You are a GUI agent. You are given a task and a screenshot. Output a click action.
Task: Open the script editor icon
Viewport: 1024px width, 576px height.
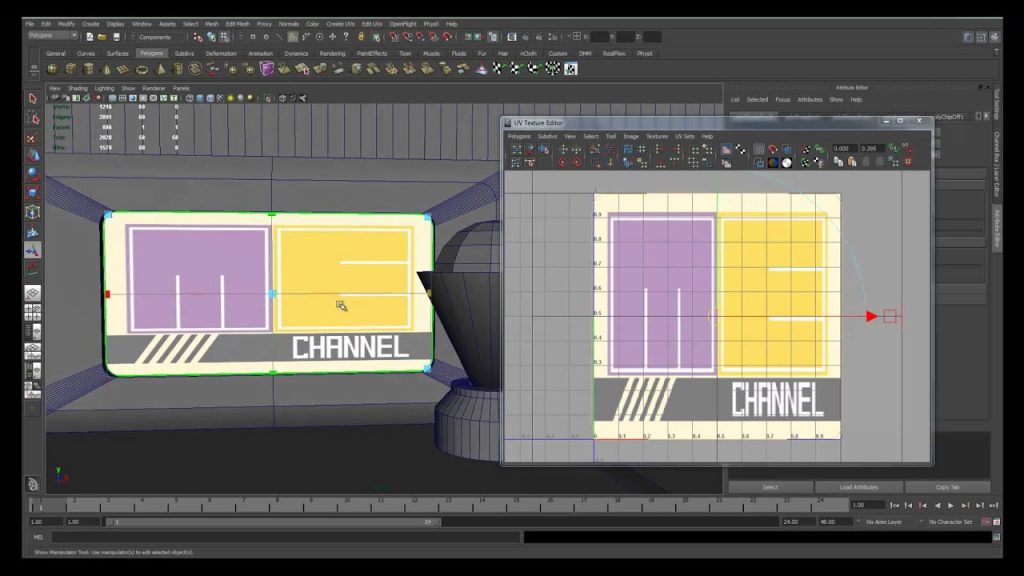click(996, 537)
